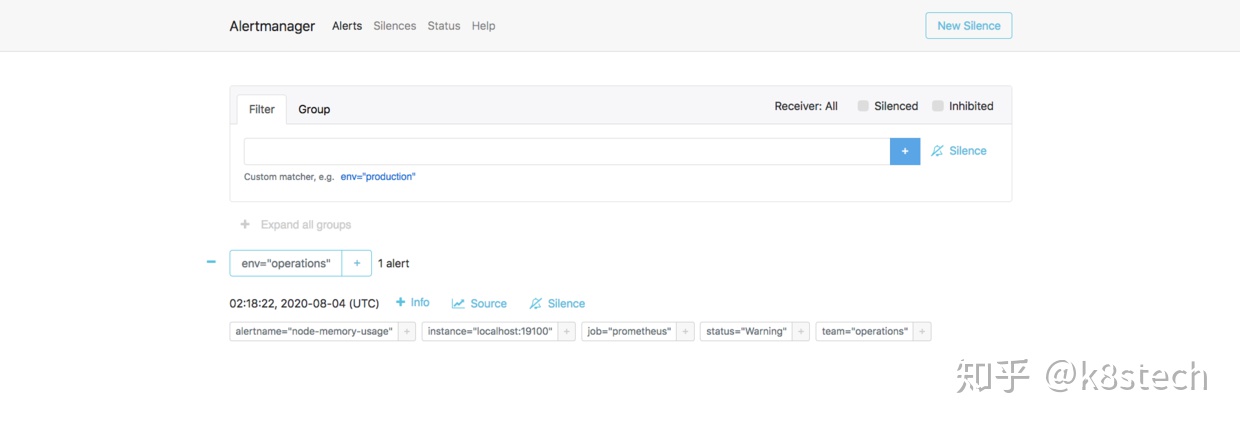Show alert Info annotations
Viewport: 1240px width, 426px height.
point(413,303)
